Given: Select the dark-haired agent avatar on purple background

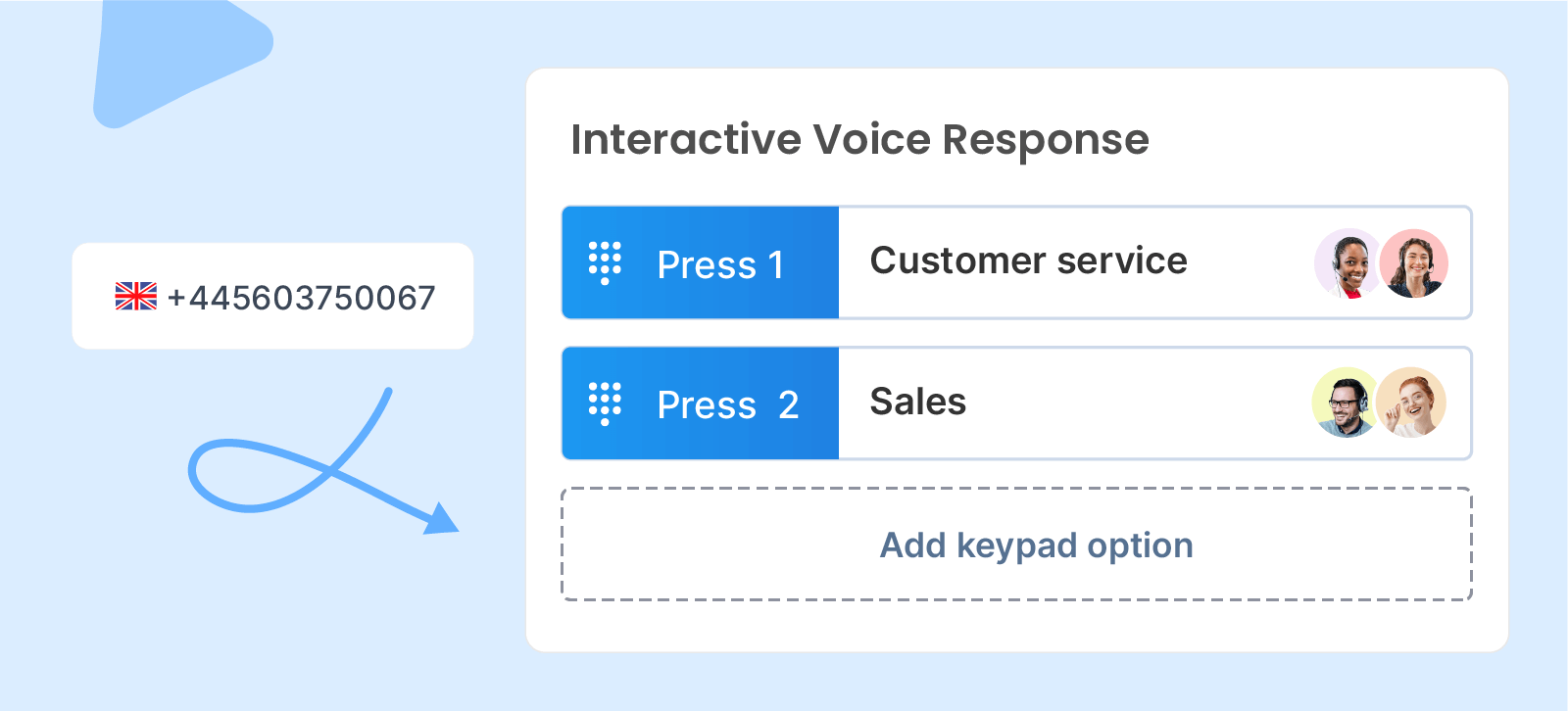Looking at the screenshot, I should 1347,262.
